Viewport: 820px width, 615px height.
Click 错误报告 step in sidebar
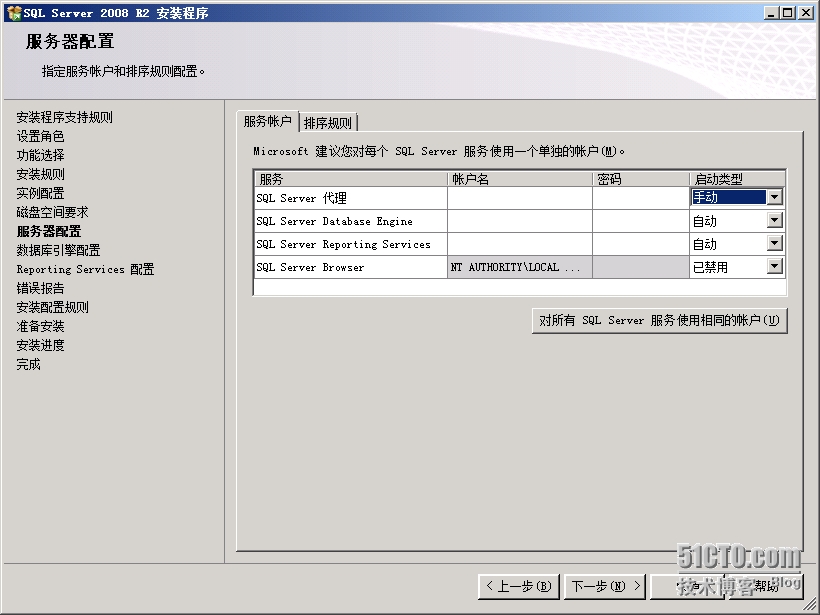coord(40,288)
